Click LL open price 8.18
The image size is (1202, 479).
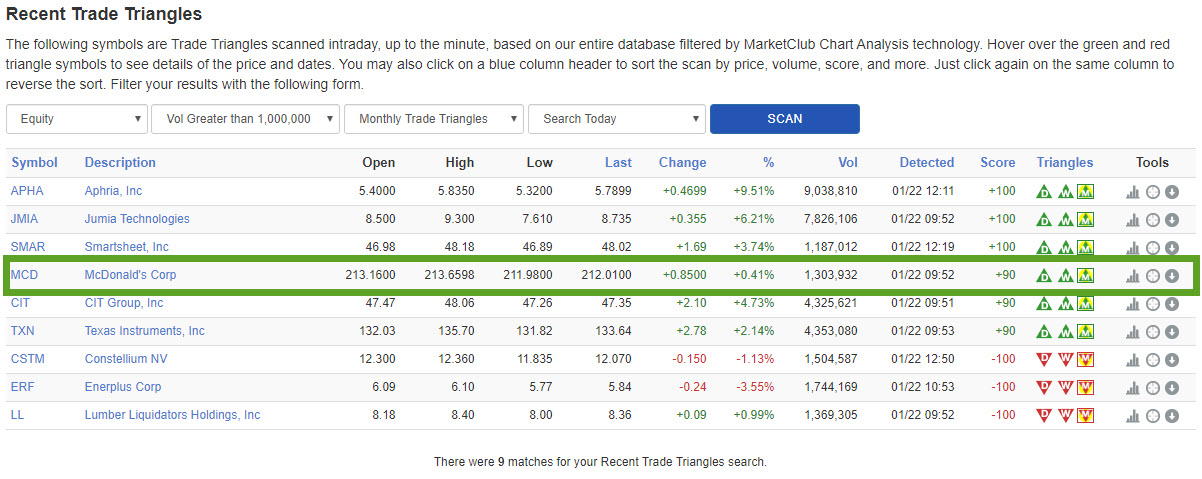tap(383, 415)
